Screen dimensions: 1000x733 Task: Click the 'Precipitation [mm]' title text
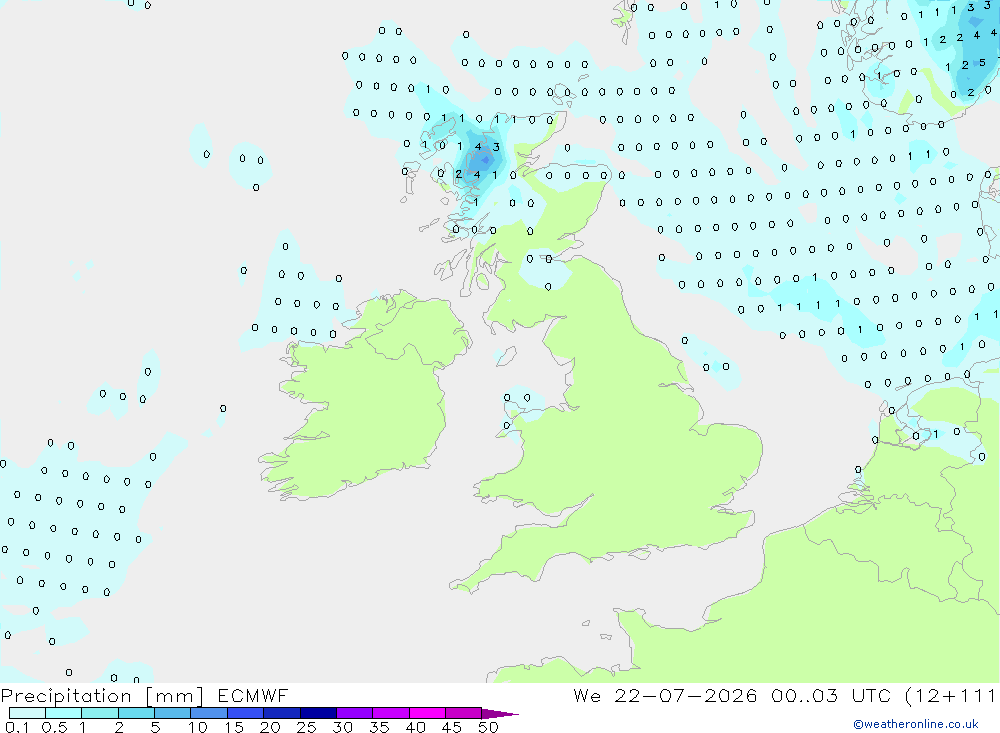point(103,695)
